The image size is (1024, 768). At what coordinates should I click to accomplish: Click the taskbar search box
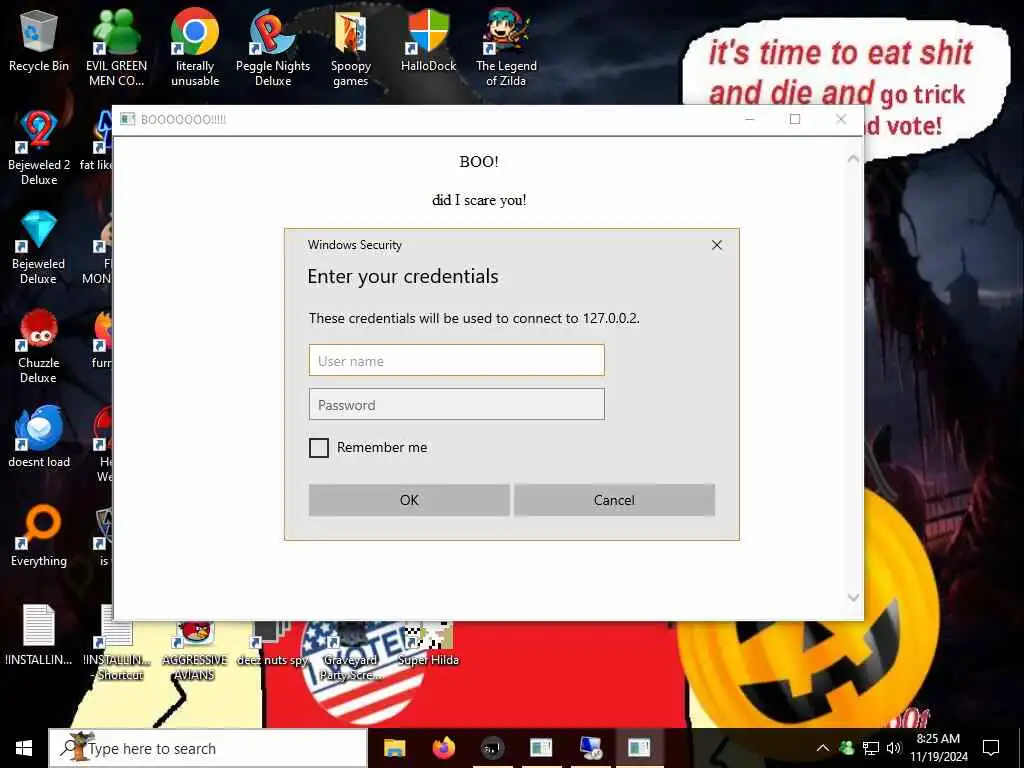pyautogui.click(x=208, y=748)
